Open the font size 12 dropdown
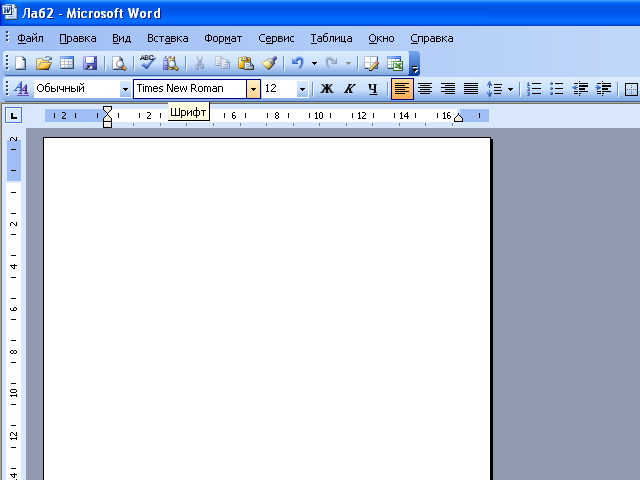Screen dimensions: 640x480 click(302, 89)
